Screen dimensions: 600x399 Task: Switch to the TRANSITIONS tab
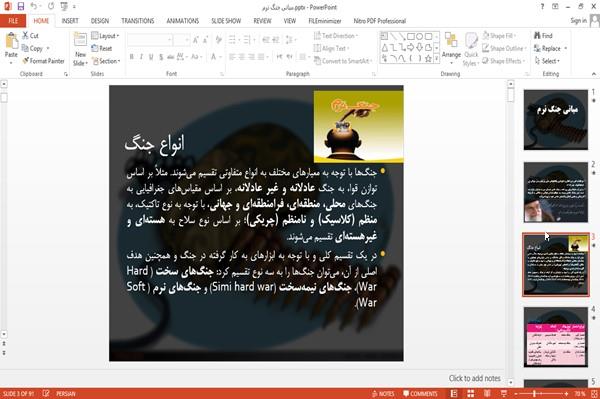(x=138, y=21)
